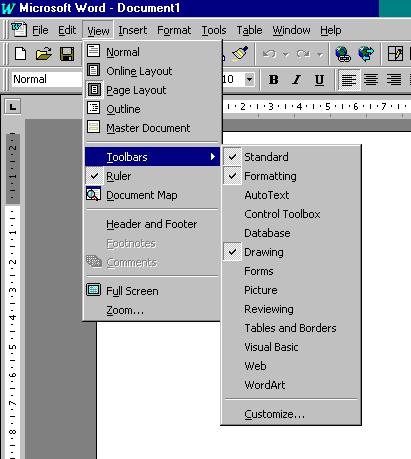Select the Format Painter brush icon
The image size is (411, 459).
click(x=240, y=53)
